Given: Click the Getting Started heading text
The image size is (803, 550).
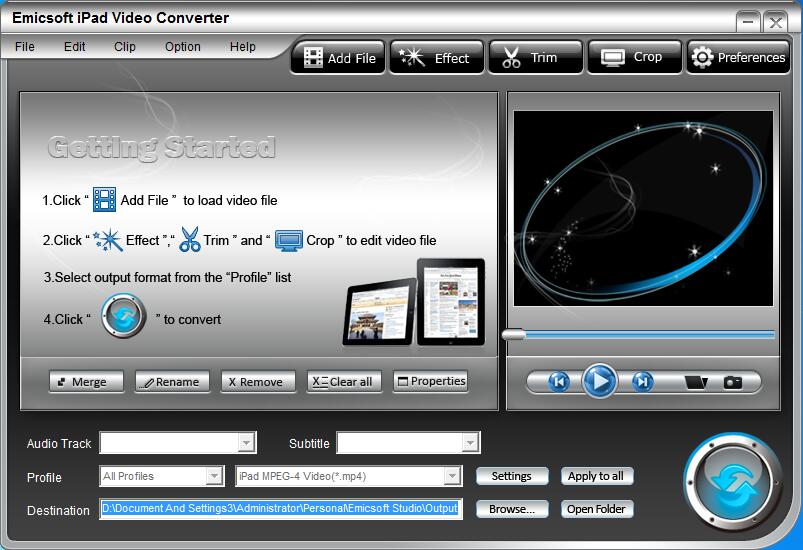Looking at the screenshot, I should click(x=162, y=147).
